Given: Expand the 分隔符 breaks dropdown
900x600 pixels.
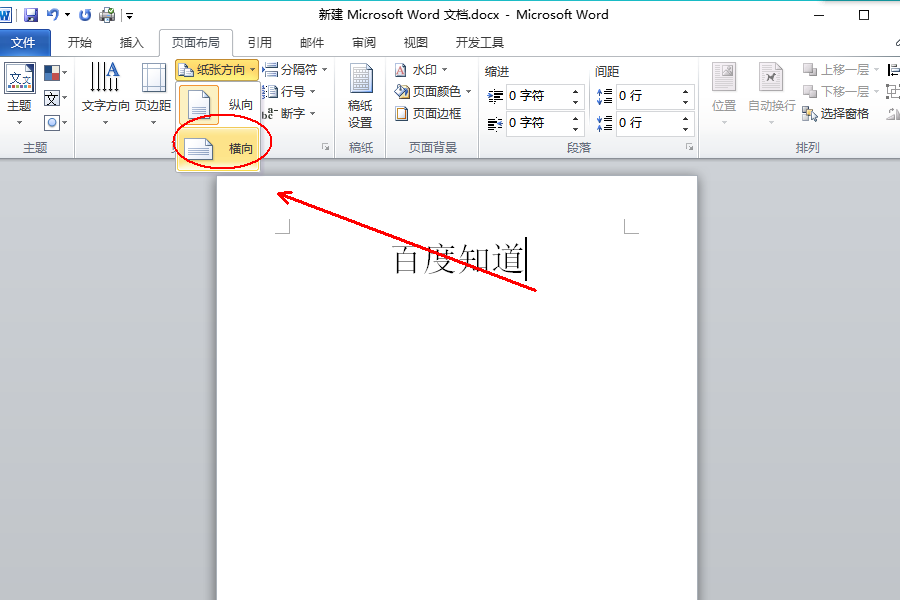Looking at the screenshot, I should coord(296,69).
